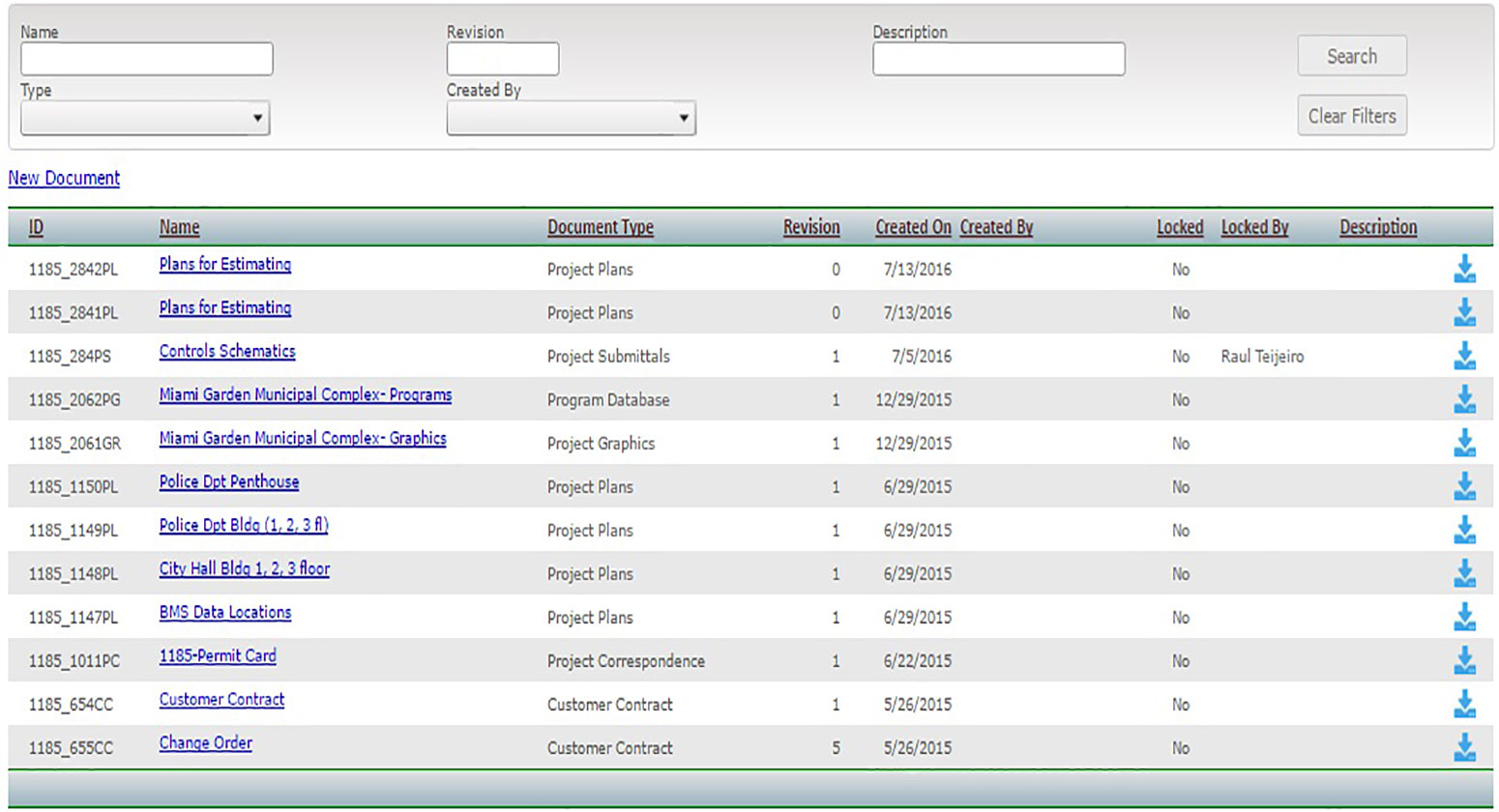This screenshot has width=1499, height=812.
Task: Download the Controls Schematics document
Action: (x=1464, y=356)
